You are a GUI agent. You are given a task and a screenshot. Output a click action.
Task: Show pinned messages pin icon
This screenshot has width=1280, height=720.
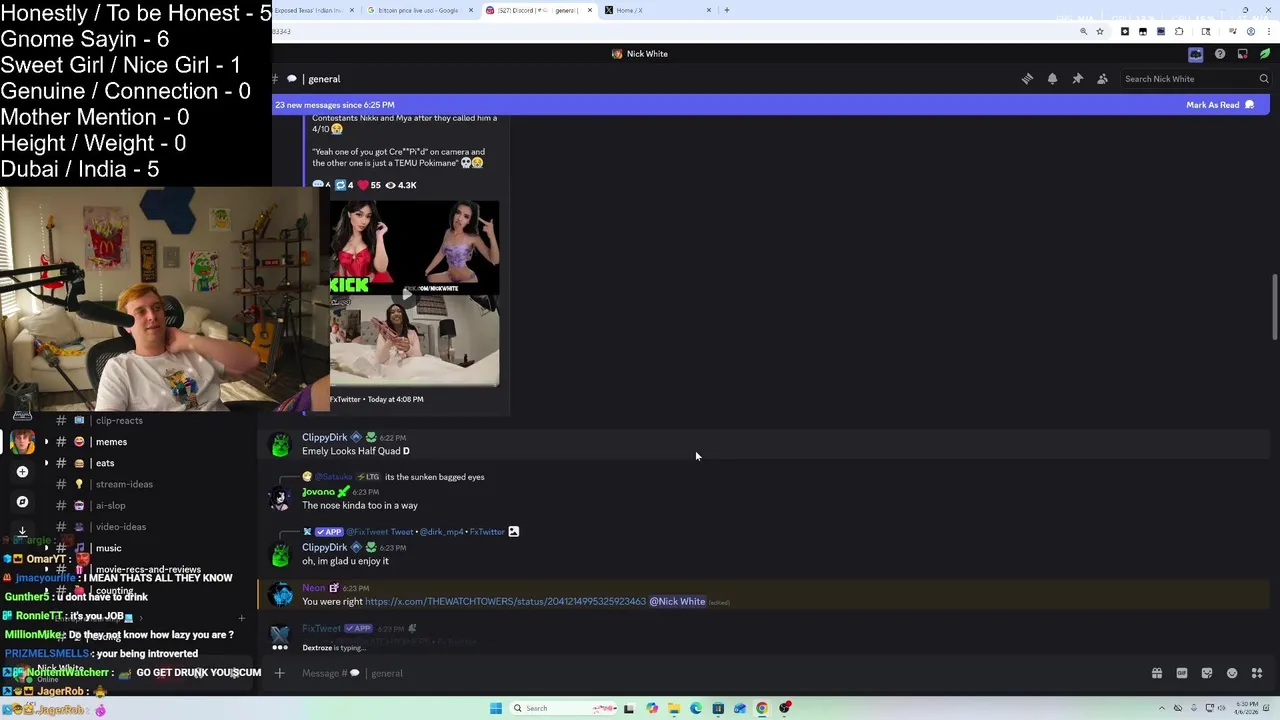coord(1077,79)
